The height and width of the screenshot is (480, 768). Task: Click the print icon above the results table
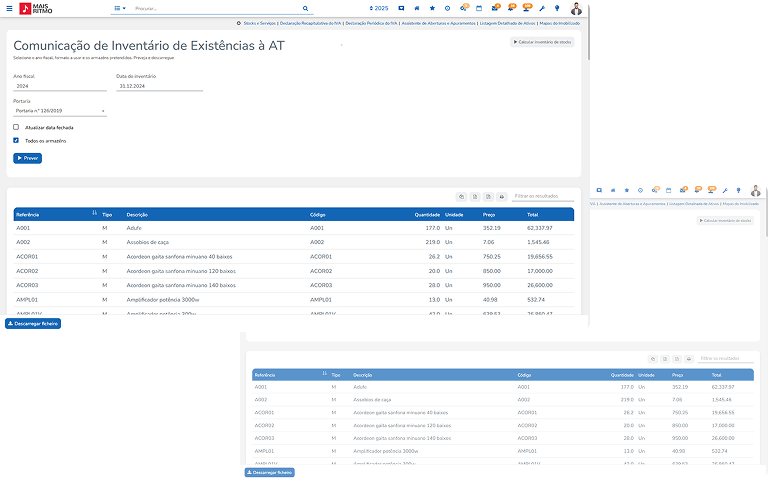(503, 196)
